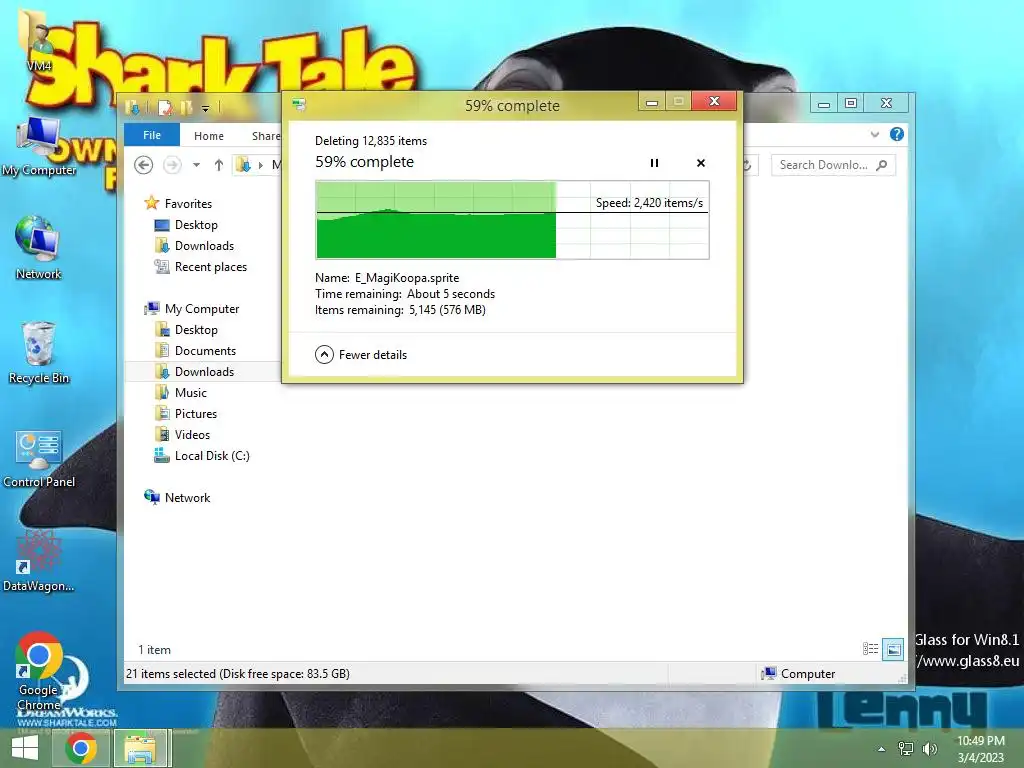Minimize the Explorer Downloads window
This screenshot has width=1024, height=768.
click(824, 103)
